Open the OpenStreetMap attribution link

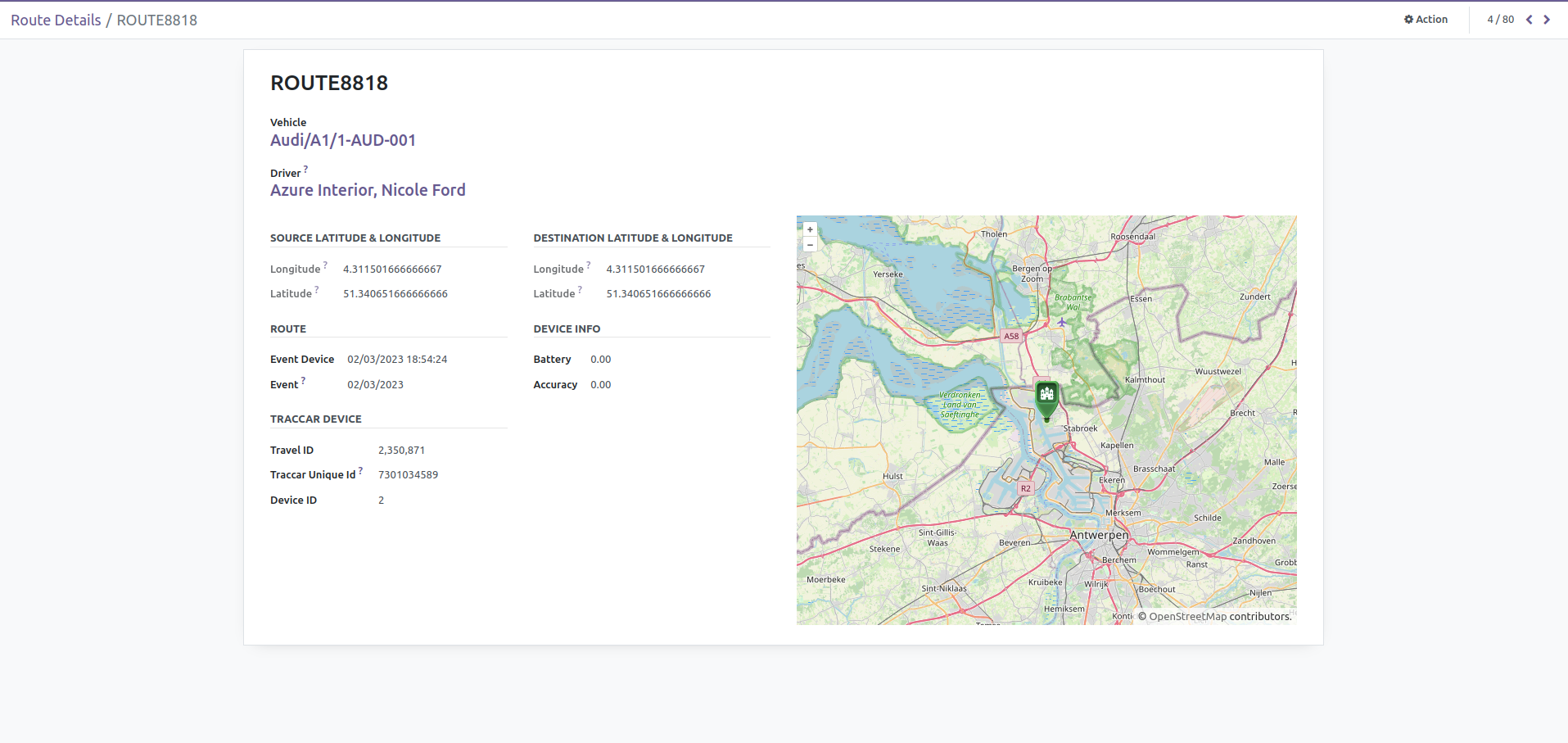[1187, 617]
